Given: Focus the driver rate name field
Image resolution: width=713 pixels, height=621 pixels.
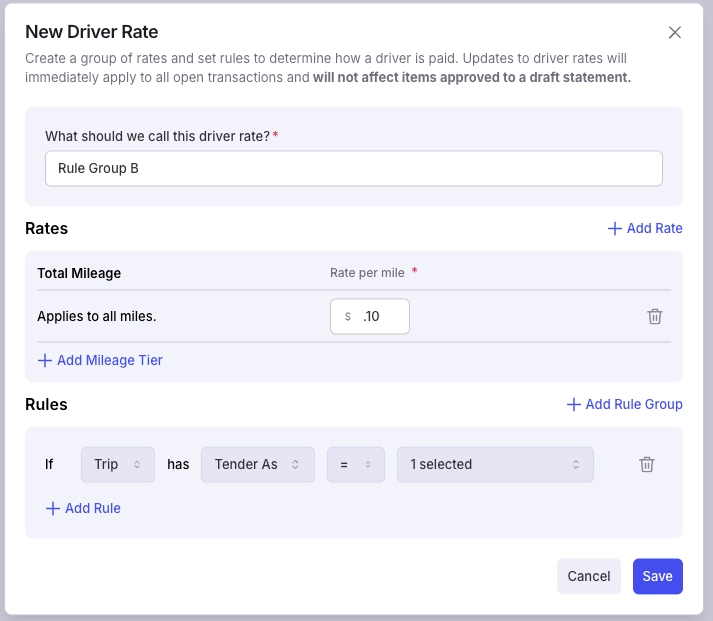Looking at the screenshot, I should point(354,168).
